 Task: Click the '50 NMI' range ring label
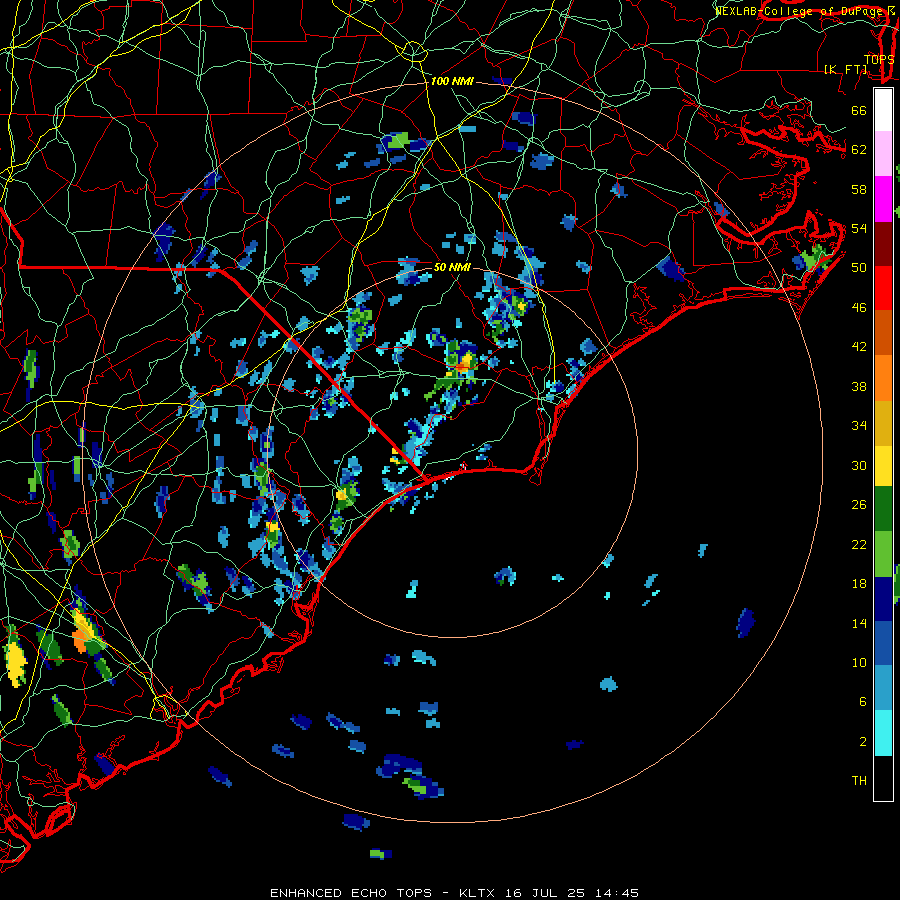(x=452, y=267)
